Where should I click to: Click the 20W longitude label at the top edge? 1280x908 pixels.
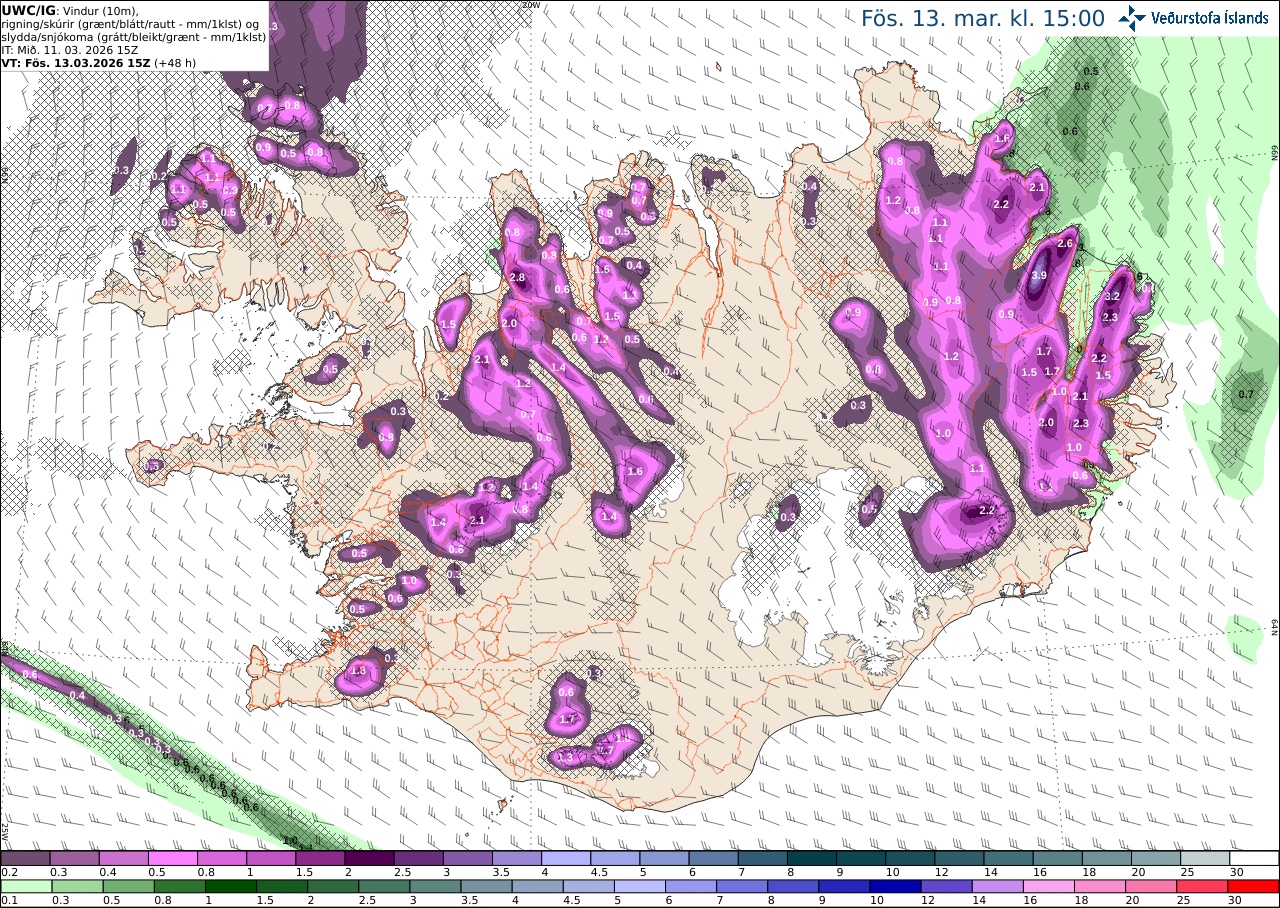530,5
